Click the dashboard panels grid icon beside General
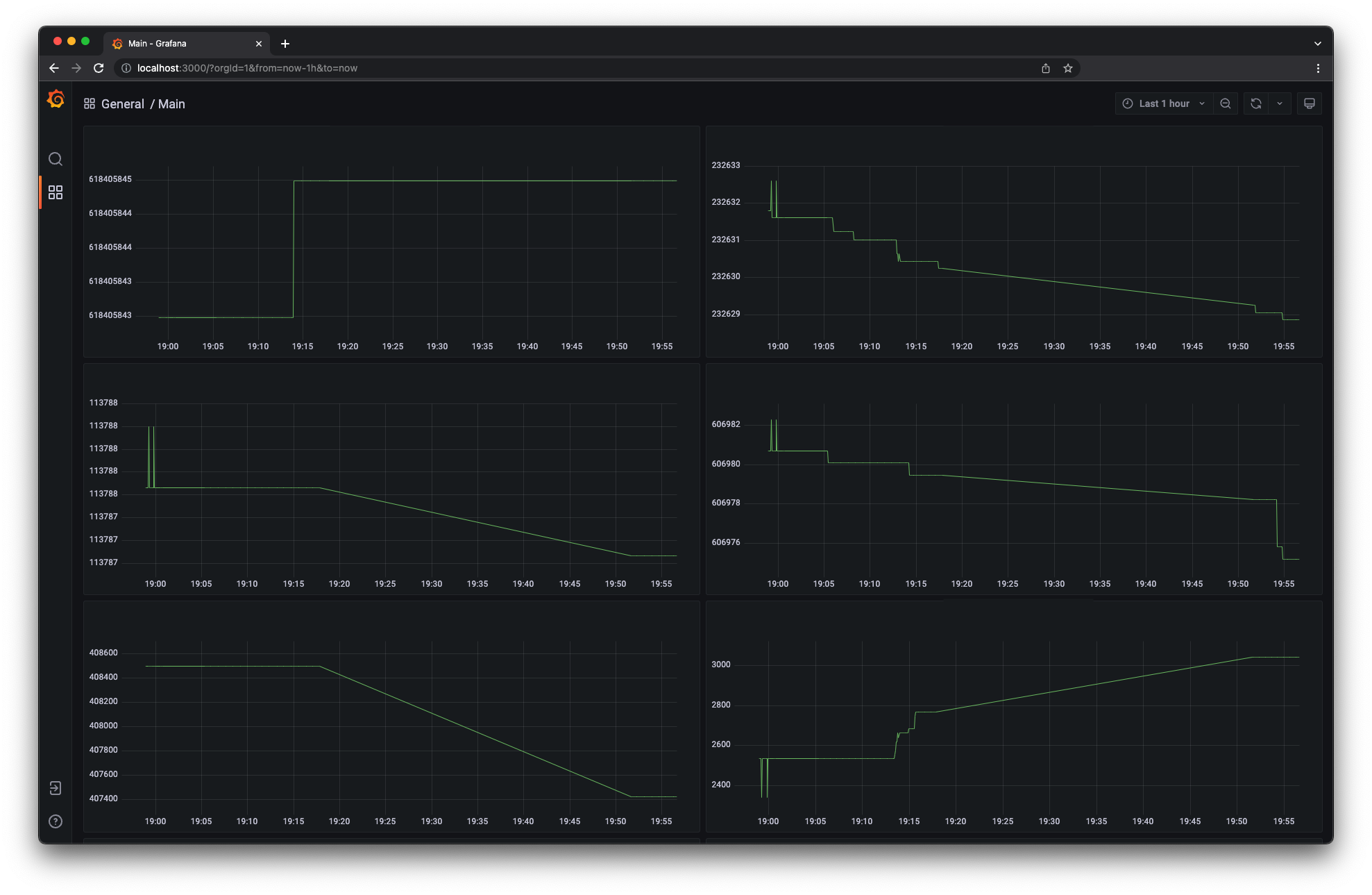 (x=90, y=103)
